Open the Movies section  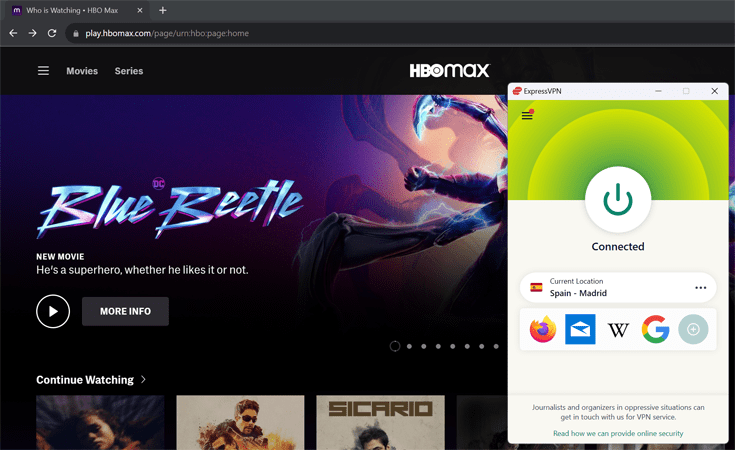pyautogui.click(x=82, y=71)
